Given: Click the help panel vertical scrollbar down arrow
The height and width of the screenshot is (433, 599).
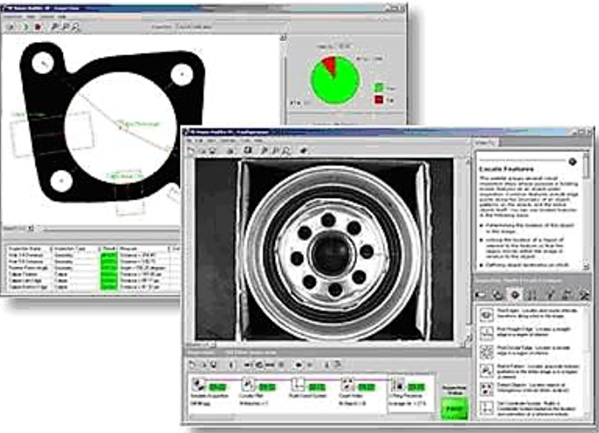Looking at the screenshot, I should point(586,265).
